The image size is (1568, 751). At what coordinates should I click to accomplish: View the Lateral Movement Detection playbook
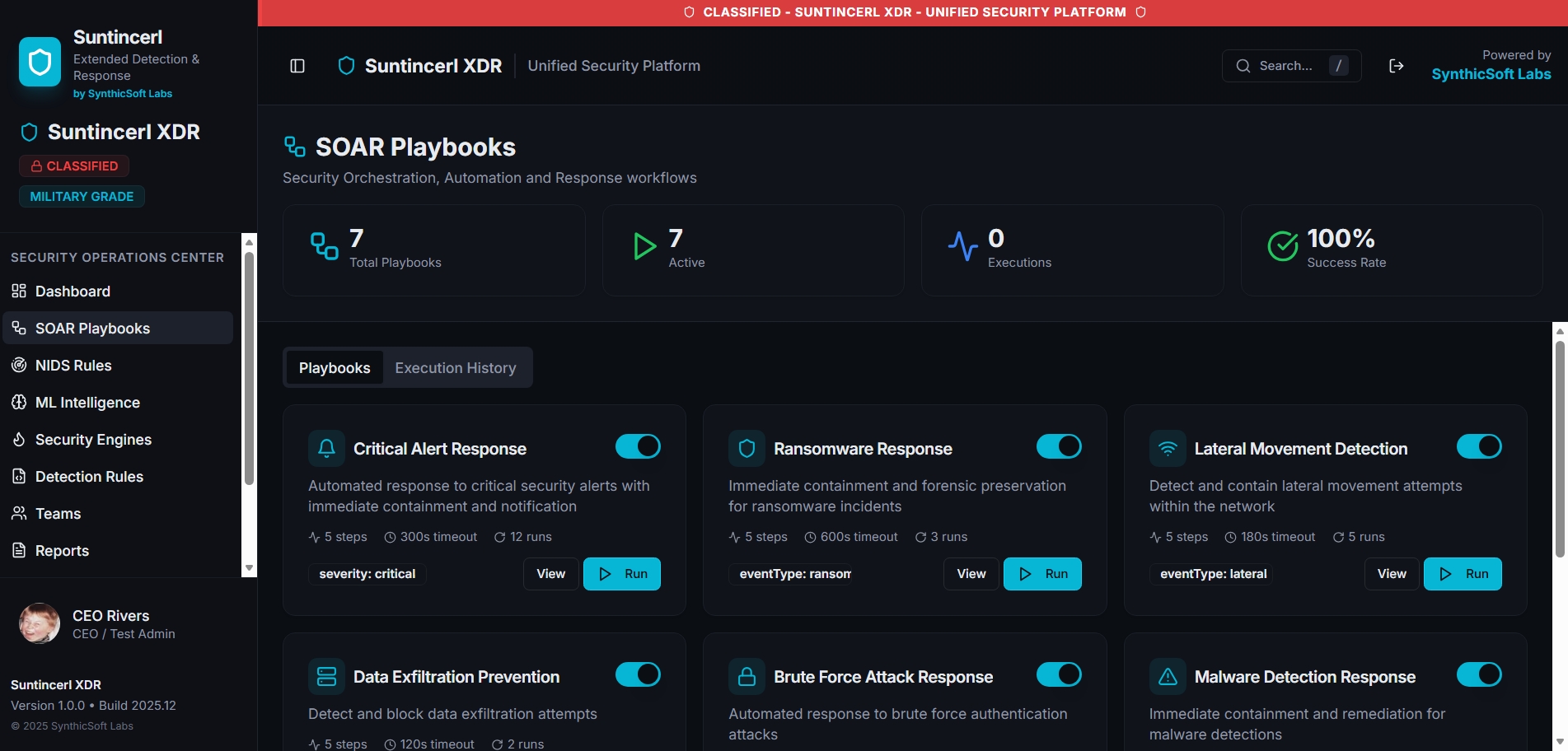[x=1391, y=573]
